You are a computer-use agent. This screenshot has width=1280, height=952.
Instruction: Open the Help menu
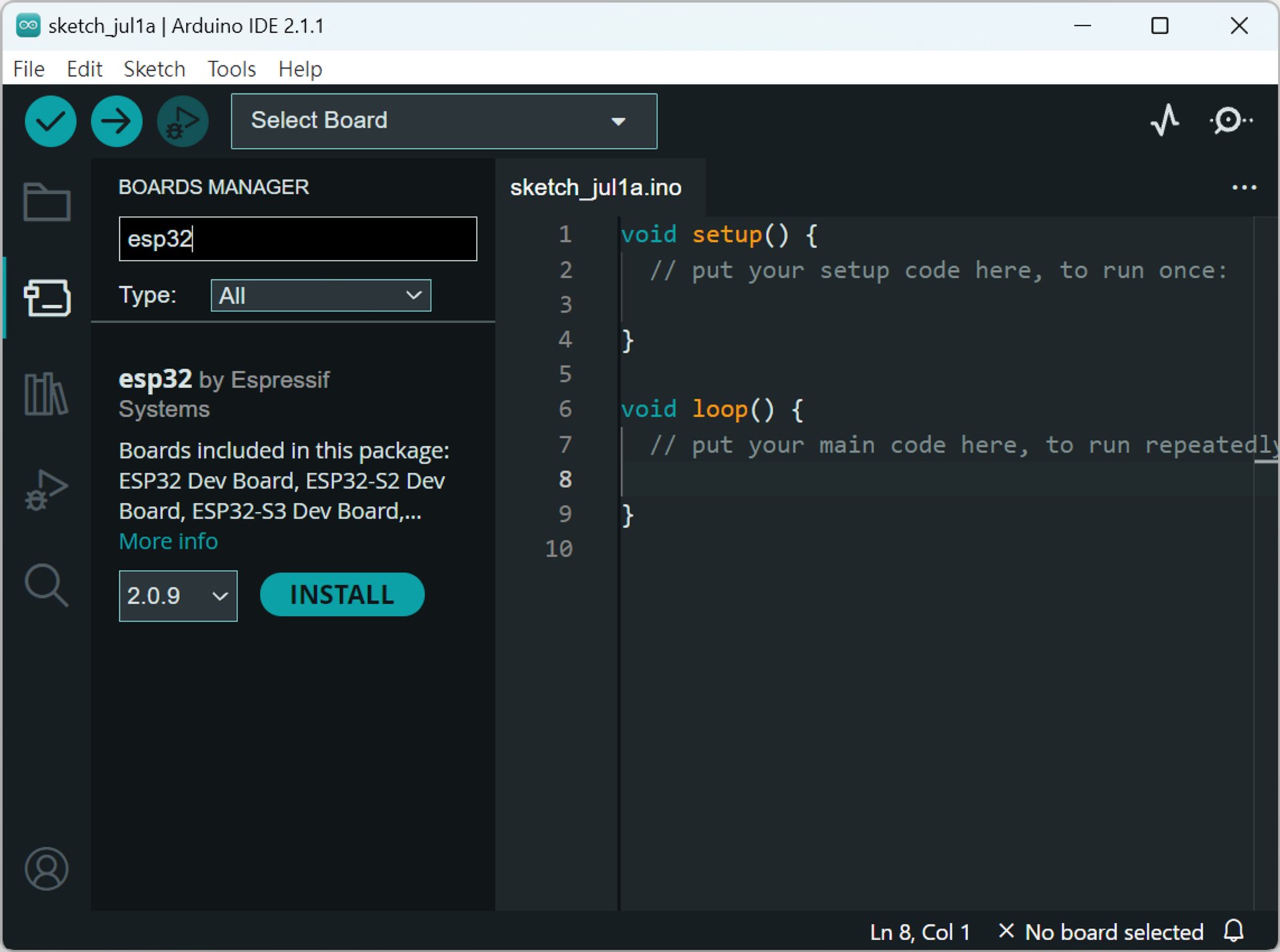tap(300, 69)
